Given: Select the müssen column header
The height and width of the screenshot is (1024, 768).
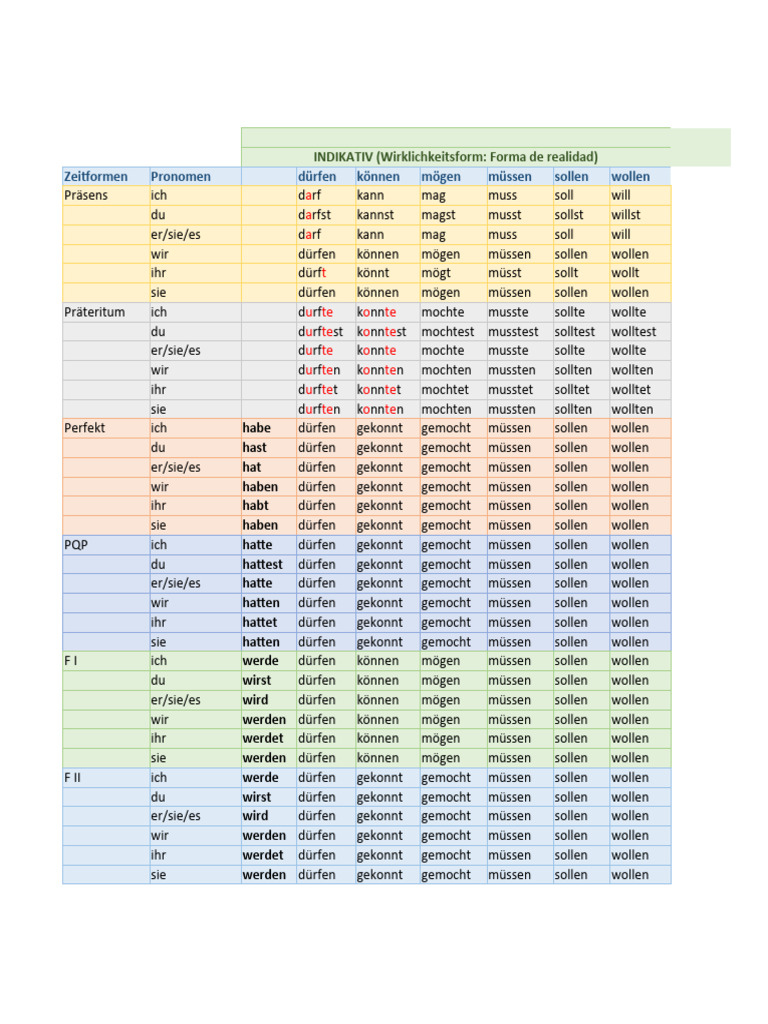Looking at the screenshot, I should [520, 176].
